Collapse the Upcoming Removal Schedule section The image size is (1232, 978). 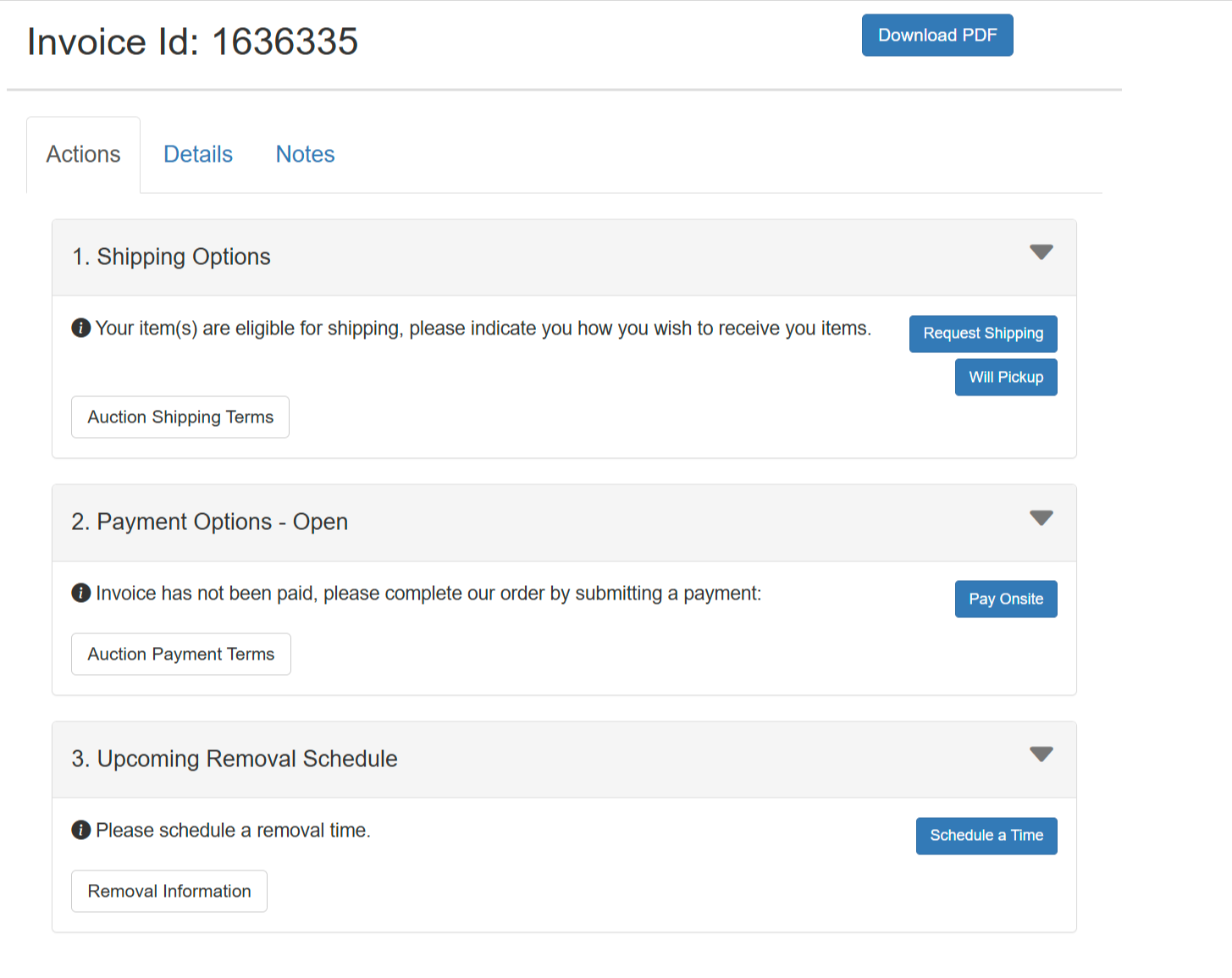pyautogui.click(x=1041, y=754)
